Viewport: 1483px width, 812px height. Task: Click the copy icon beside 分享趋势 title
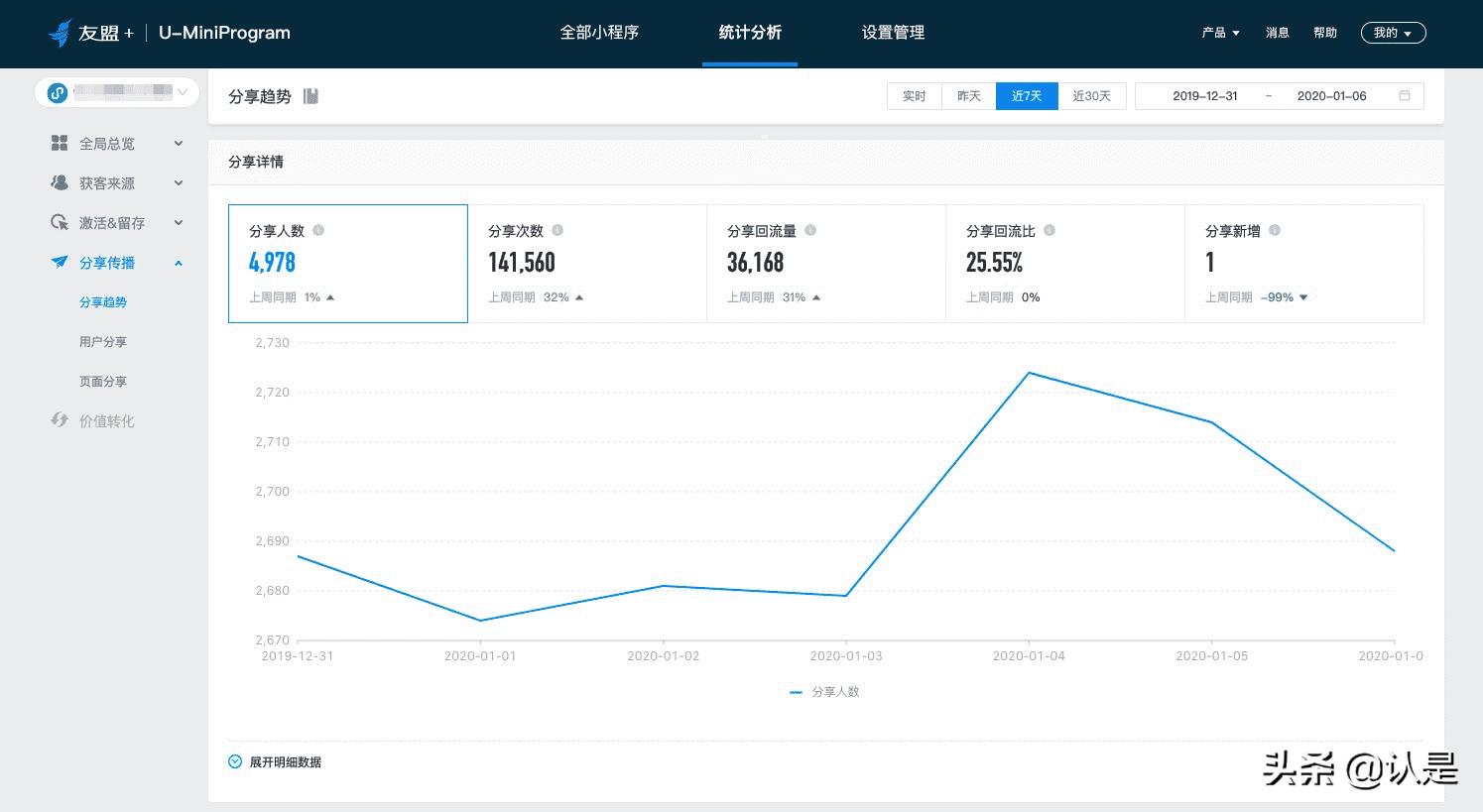[x=310, y=95]
